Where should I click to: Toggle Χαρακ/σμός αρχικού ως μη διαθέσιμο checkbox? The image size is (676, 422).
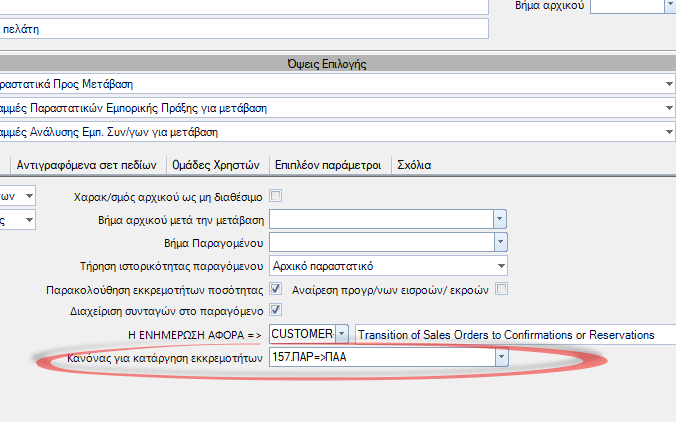275,196
